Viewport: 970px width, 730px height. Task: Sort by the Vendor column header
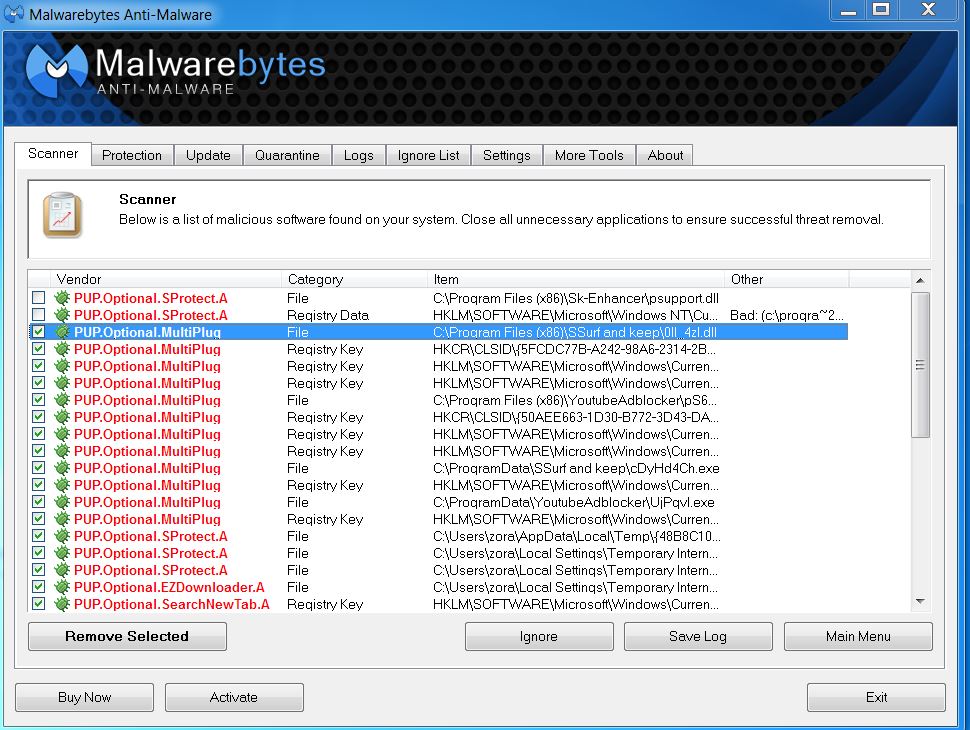click(x=165, y=279)
